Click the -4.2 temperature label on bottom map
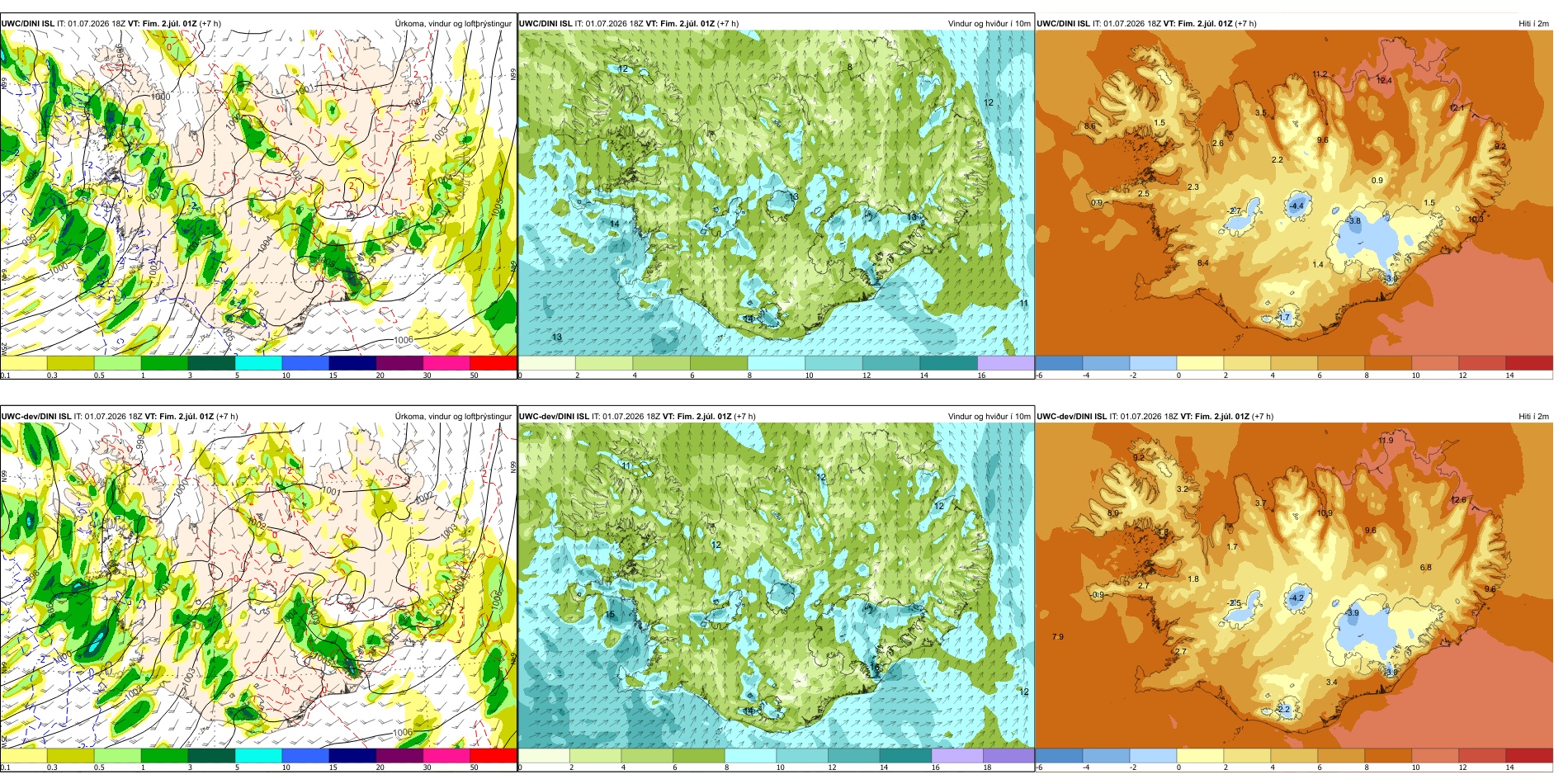The width and height of the screenshot is (1568, 784). pos(1296,598)
